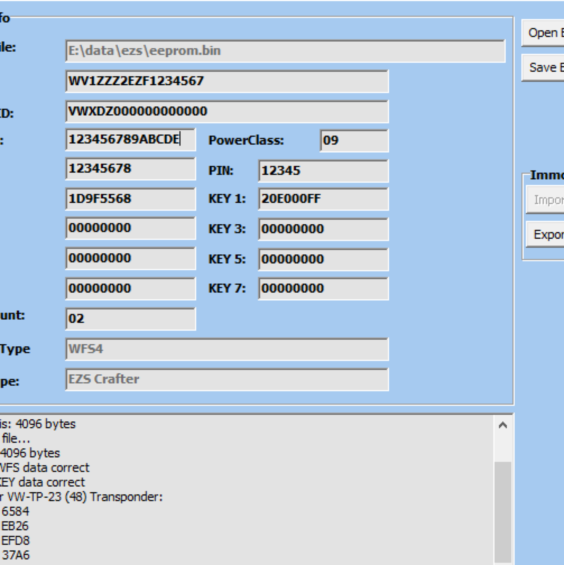
Task: Click the 00000000 field preceding the KEY 3 label
Action: click(130, 228)
